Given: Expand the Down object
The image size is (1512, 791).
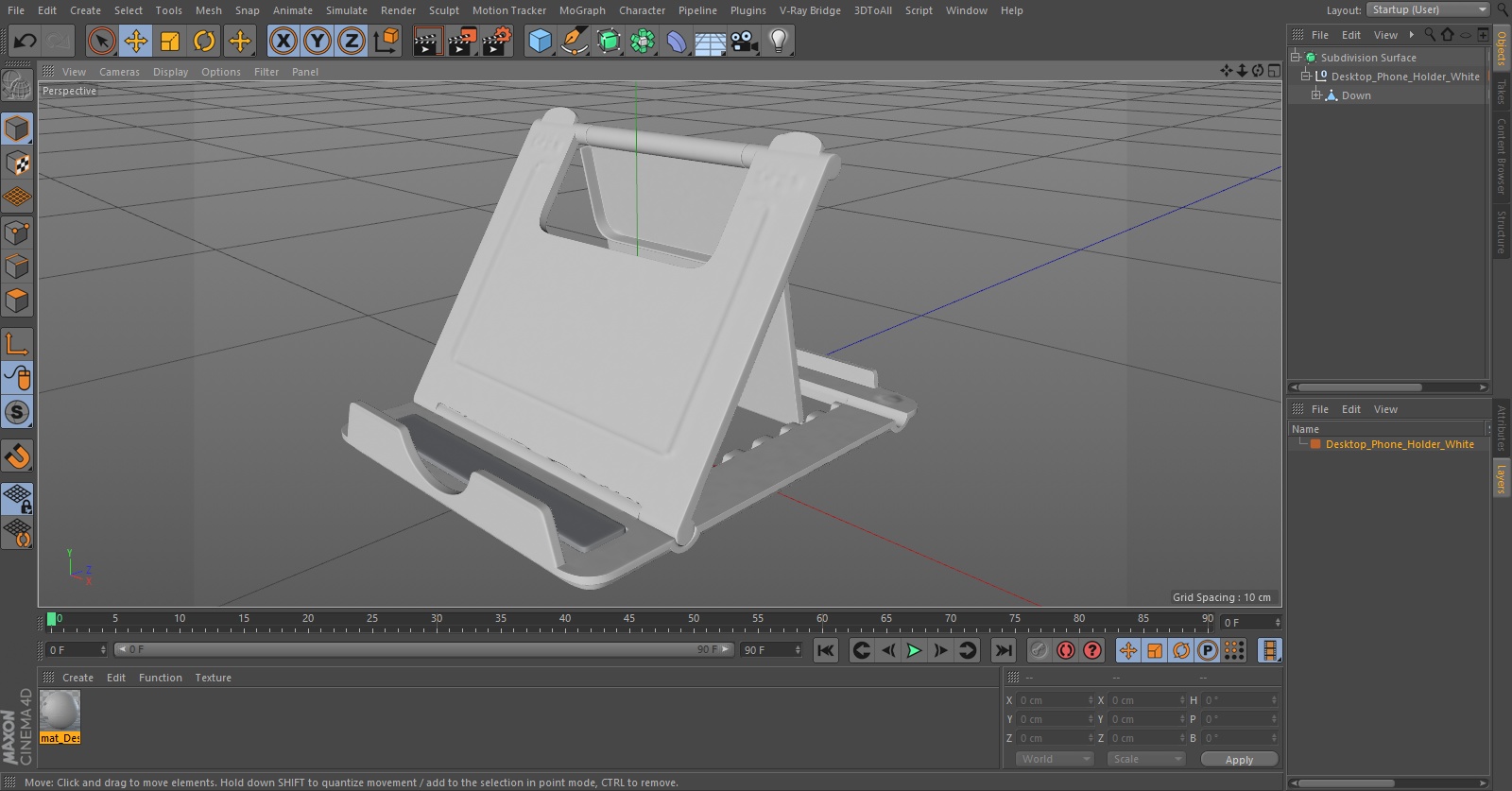Looking at the screenshot, I should pos(1315,95).
